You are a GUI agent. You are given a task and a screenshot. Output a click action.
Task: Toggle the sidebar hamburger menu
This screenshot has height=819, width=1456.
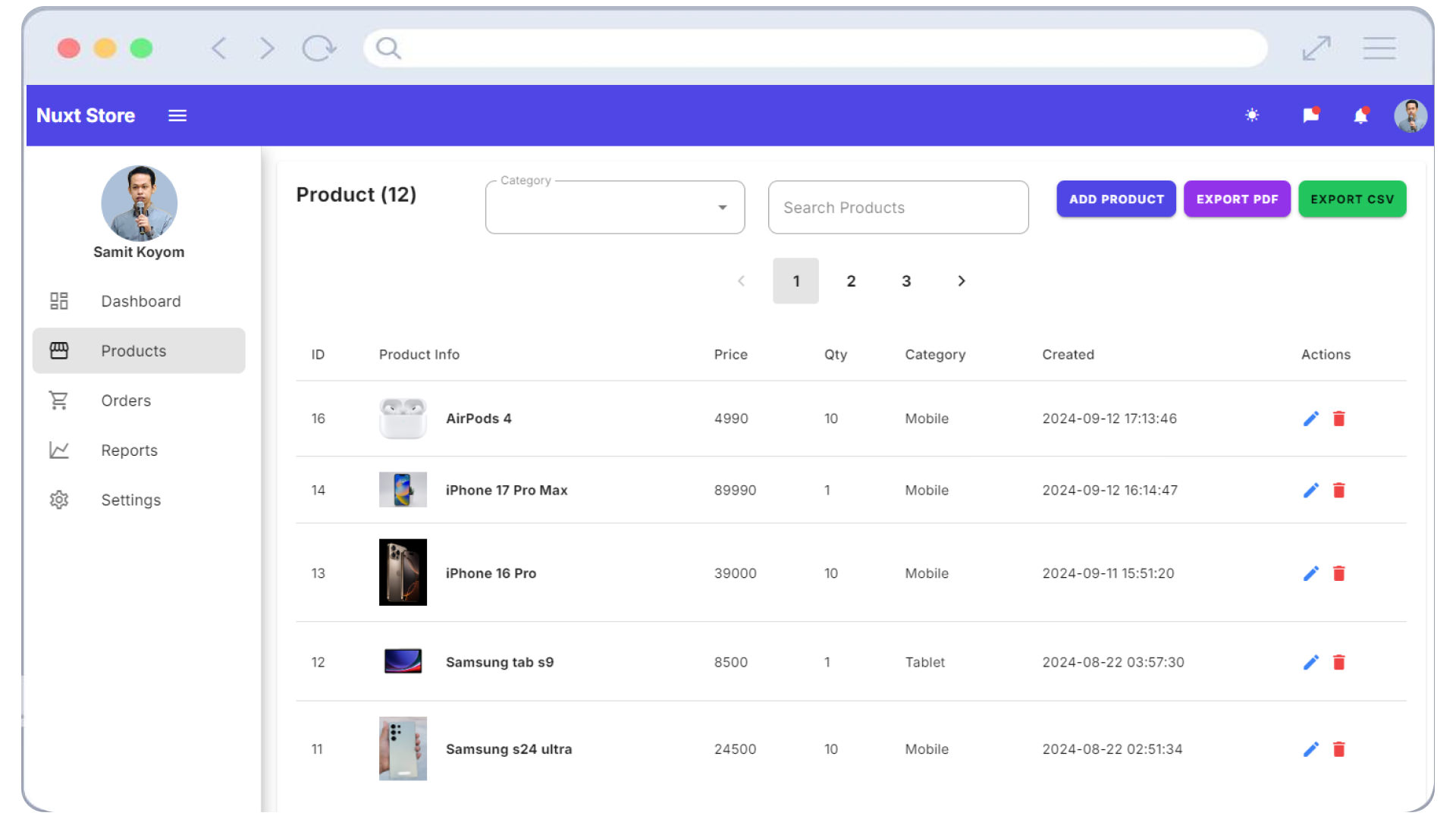pos(177,115)
